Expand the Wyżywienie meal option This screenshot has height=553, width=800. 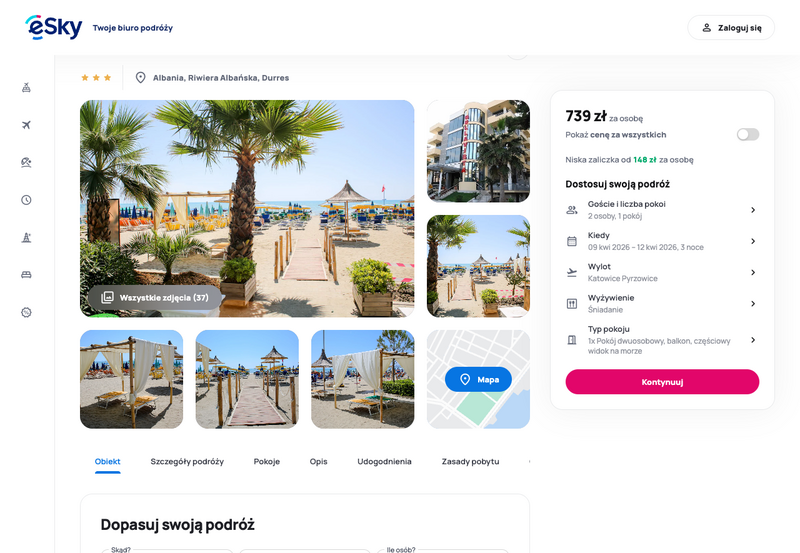(x=662, y=304)
